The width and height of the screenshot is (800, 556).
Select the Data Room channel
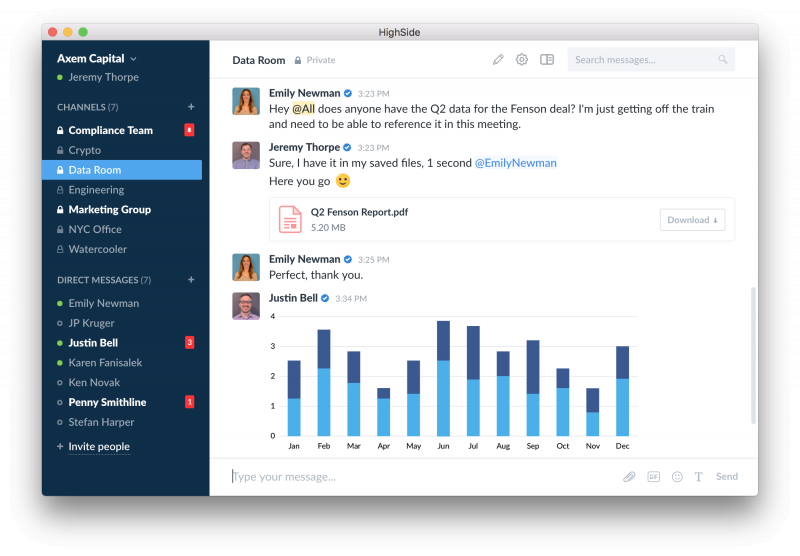point(121,170)
